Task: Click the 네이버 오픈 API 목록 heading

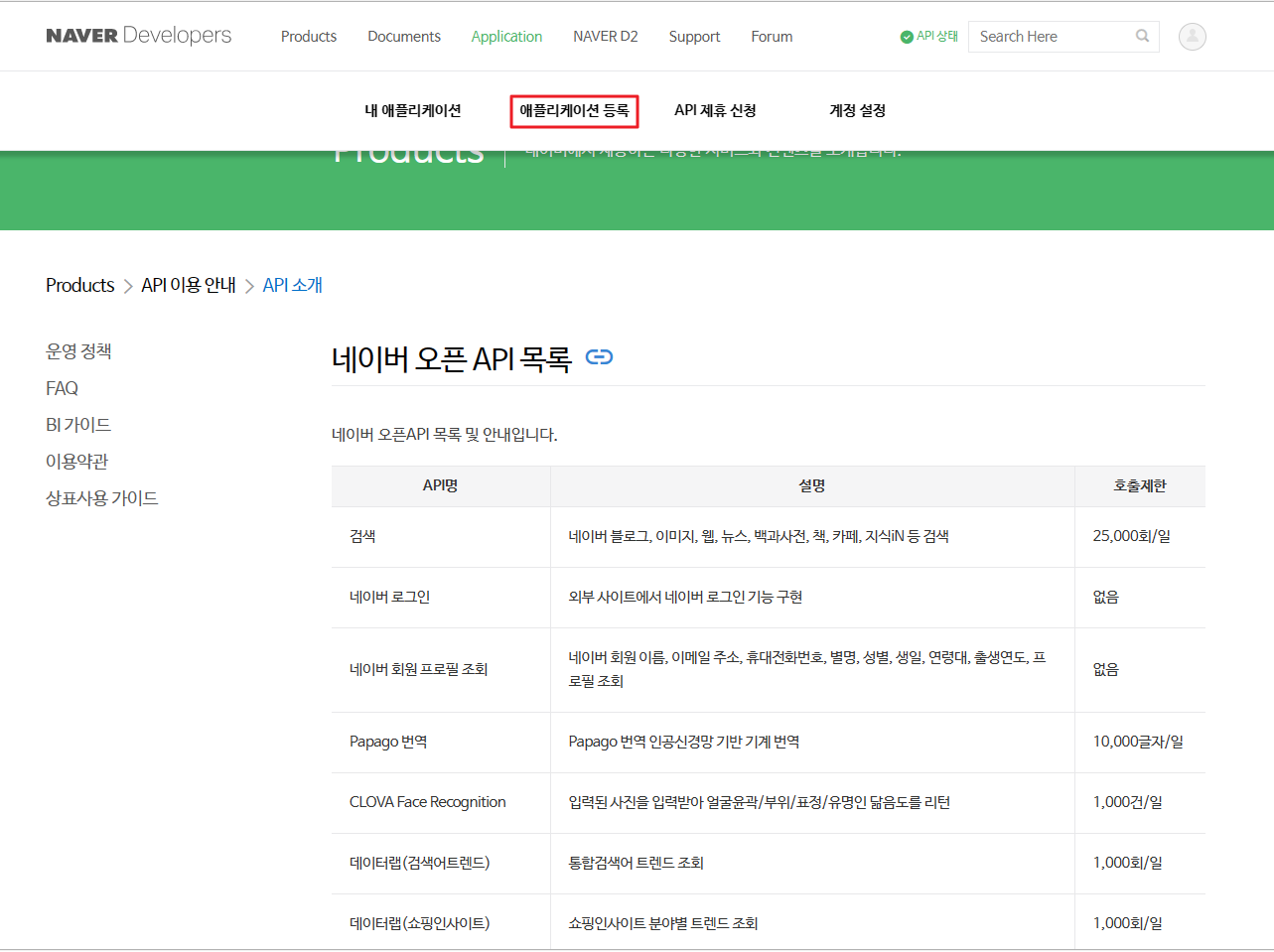Action: click(452, 358)
